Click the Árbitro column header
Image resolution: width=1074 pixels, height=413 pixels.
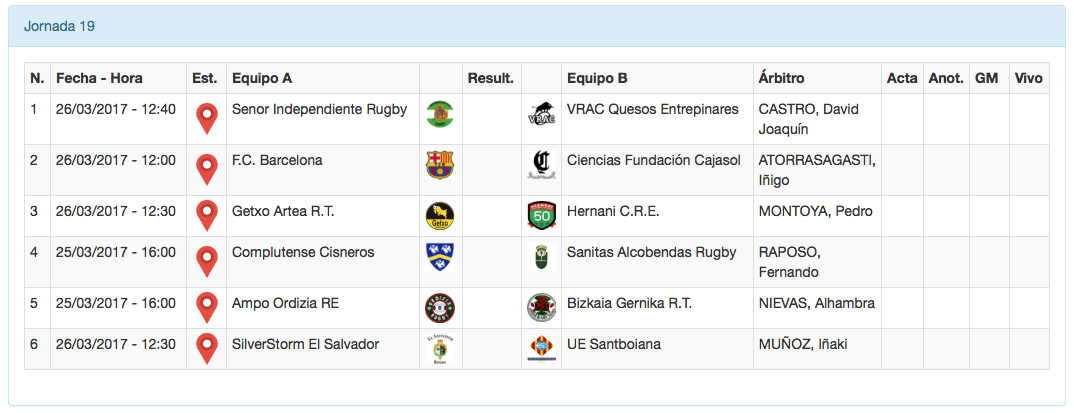781,78
